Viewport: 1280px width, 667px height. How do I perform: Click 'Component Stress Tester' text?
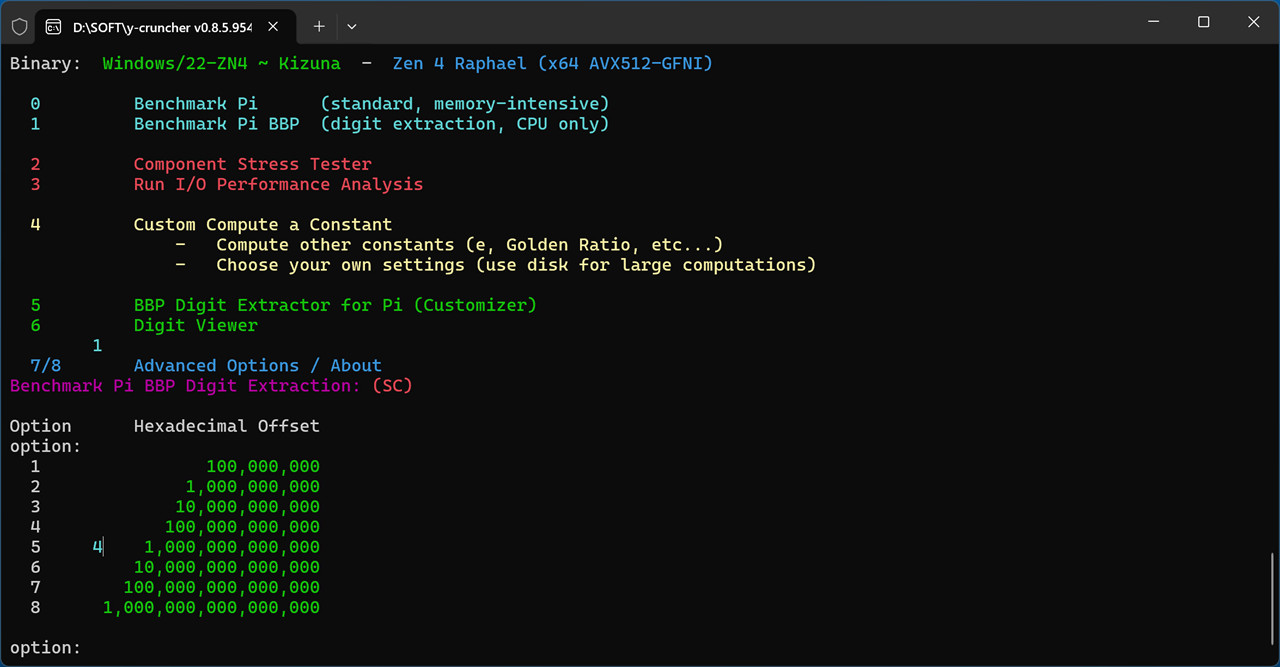click(x=253, y=164)
